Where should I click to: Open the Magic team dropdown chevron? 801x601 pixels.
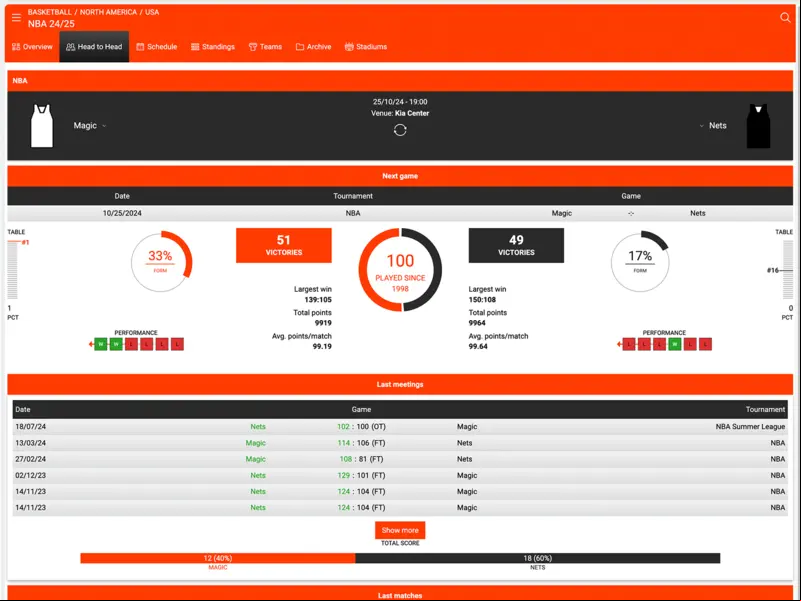(104, 126)
